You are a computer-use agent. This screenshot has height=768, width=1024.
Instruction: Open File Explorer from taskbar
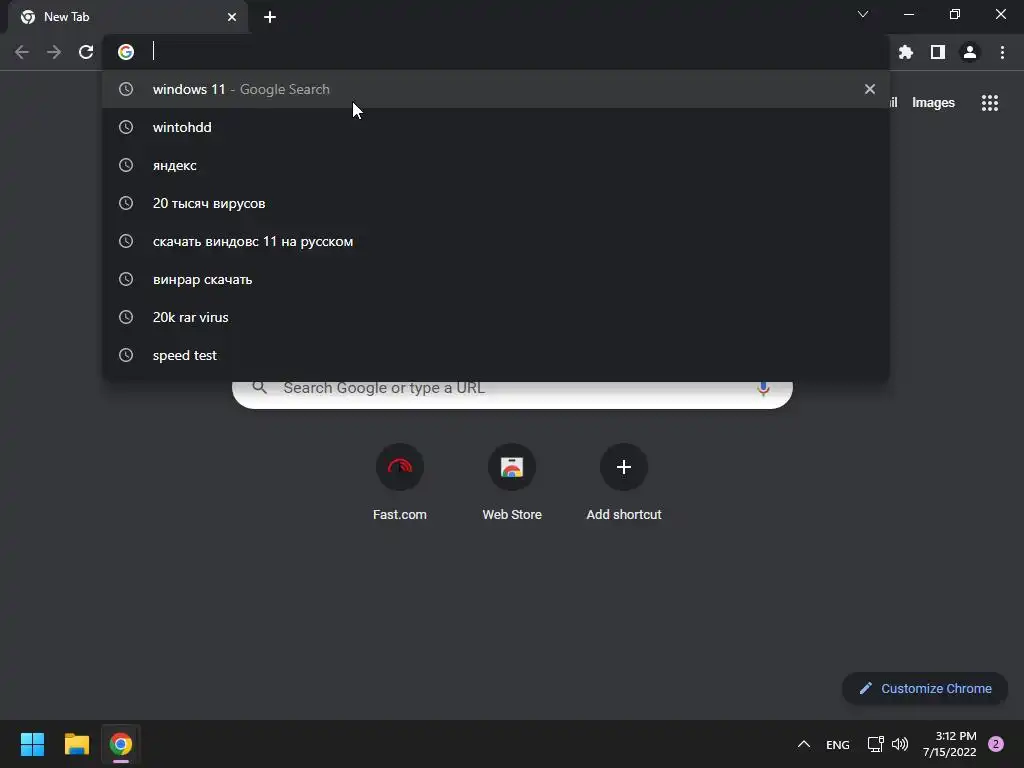[x=76, y=744]
